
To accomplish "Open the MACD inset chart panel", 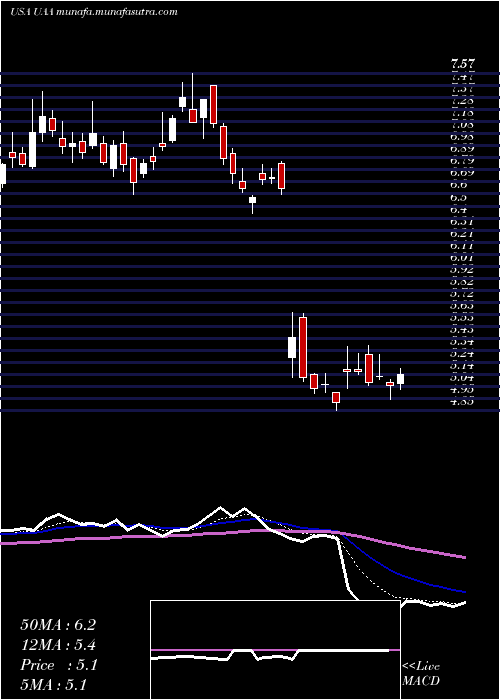I will 275,650.
